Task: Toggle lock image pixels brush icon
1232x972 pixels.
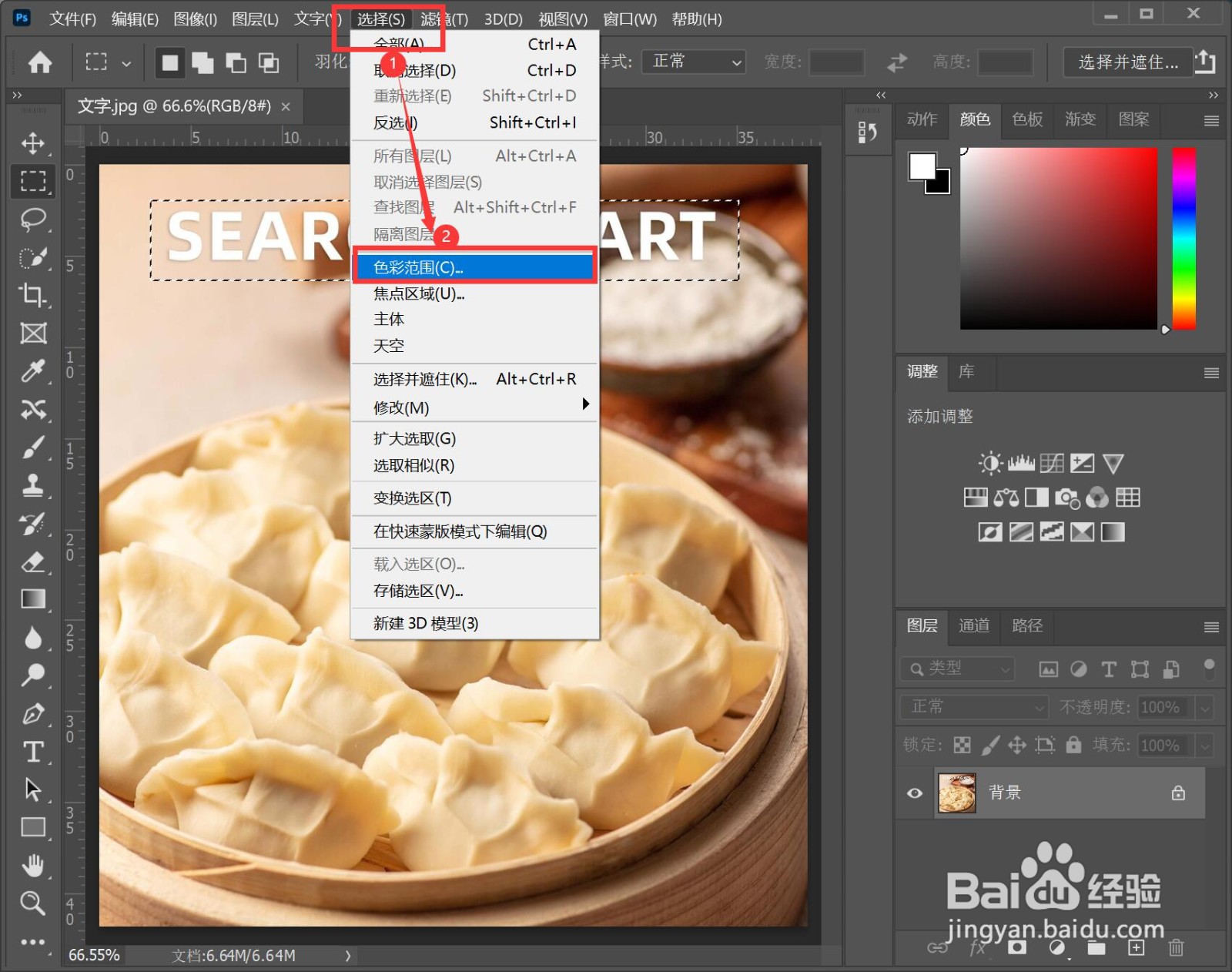Action: tap(990, 745)
